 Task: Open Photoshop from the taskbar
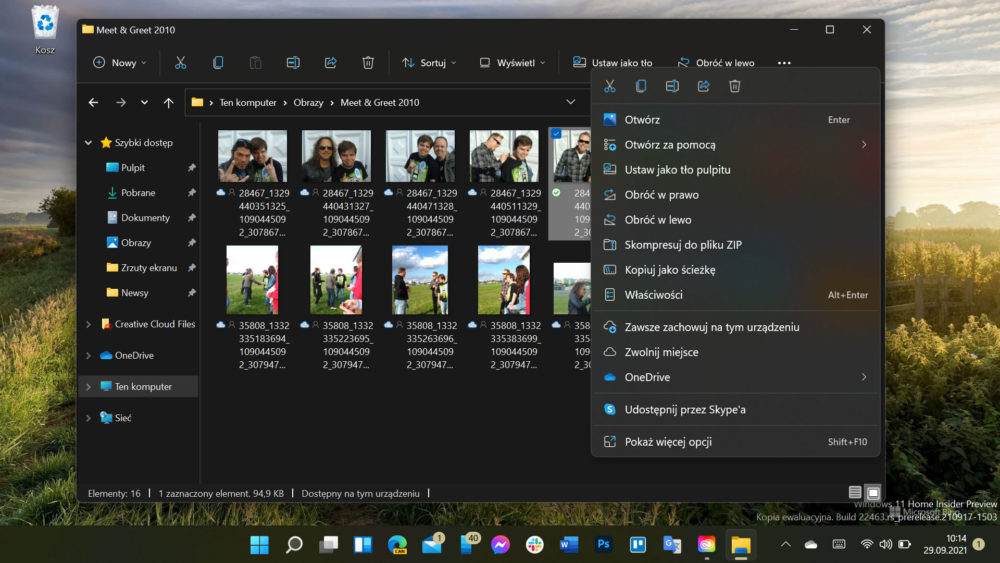(603, 545)
